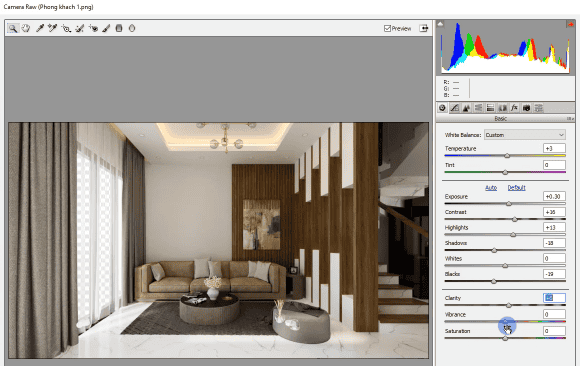Select the Color Sampler tool
The height and width of the screenshot is (366, 580).
53,28
